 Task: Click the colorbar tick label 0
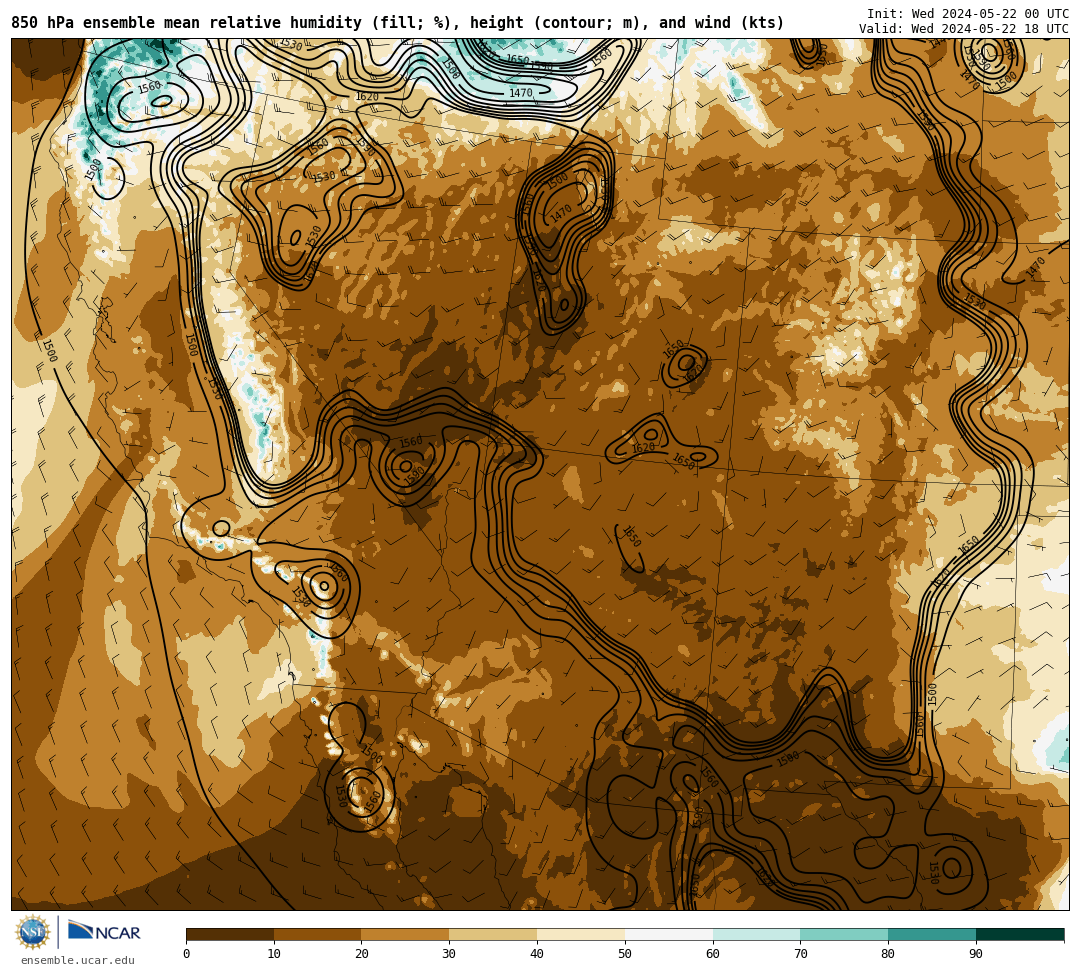coord(187,954)
